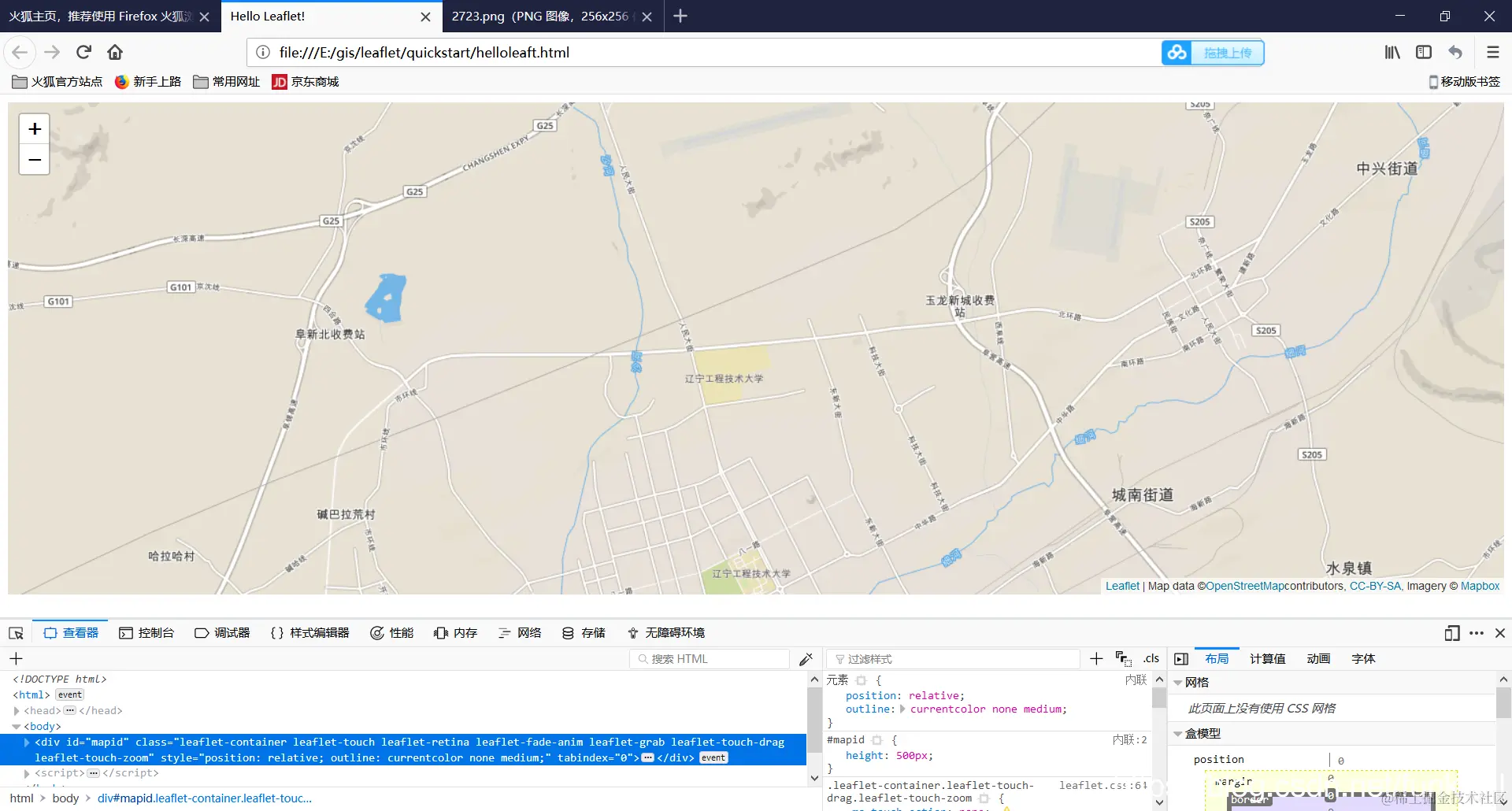
Task: Show site information for the file URL
Action: tap(263, 52)
